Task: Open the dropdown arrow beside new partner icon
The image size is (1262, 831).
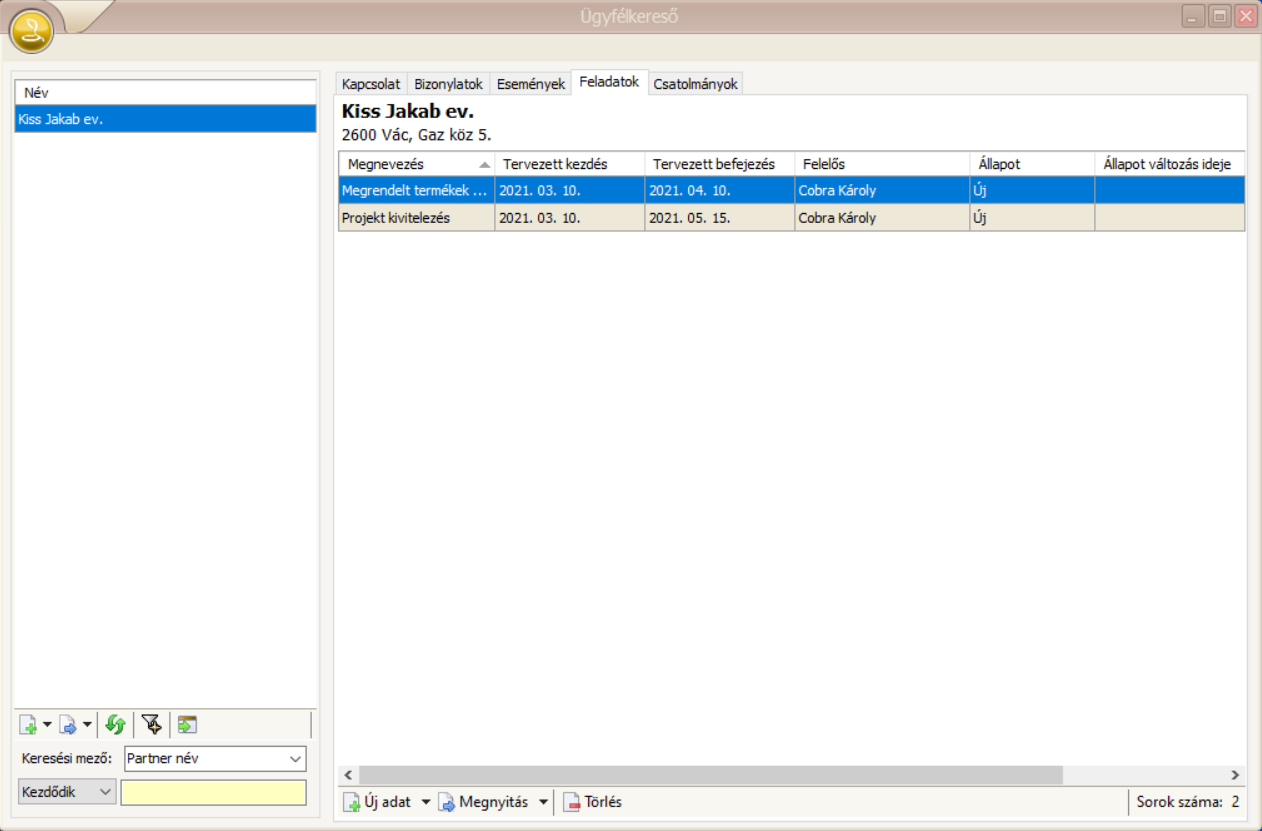Action: click(x=47, y=725)
